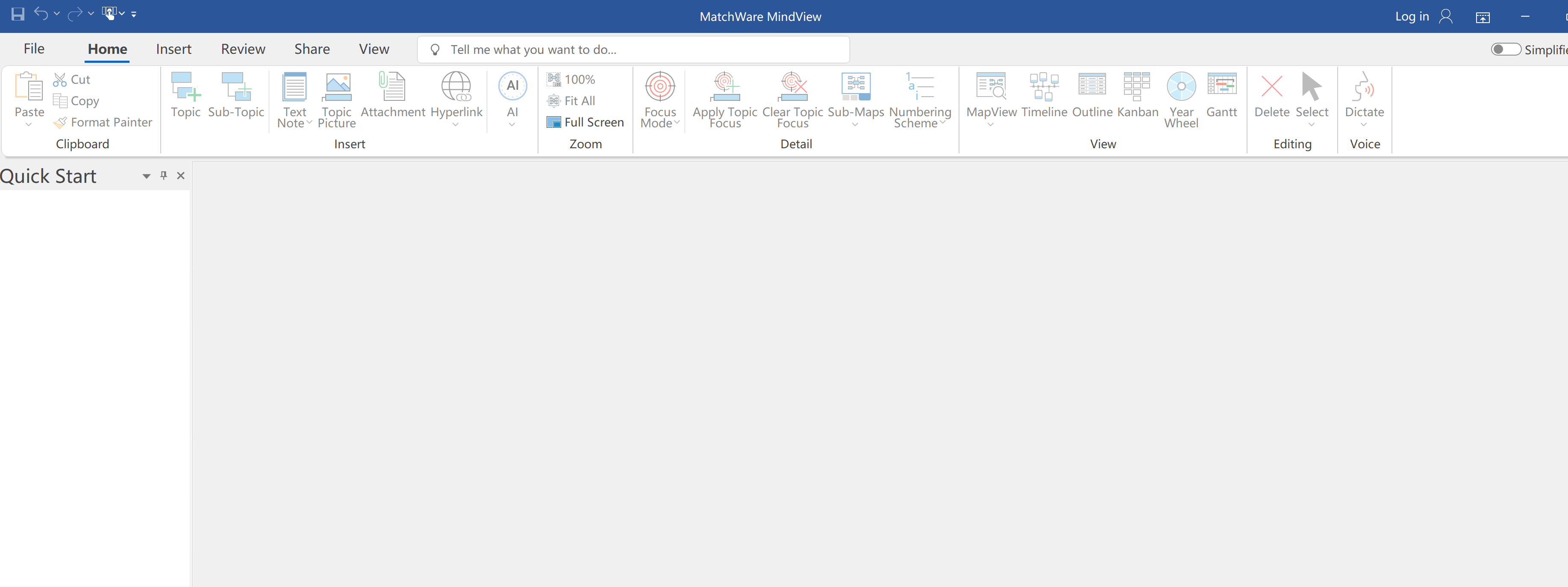Image resolution: width=1568 pixels, height=587 pixels.
Task: Switch to the Review ribbon tab
Action: (x=243, y=49)
